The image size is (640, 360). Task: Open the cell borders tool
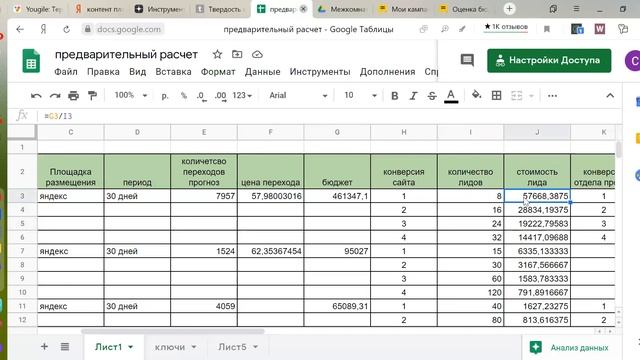pos(496,96)
